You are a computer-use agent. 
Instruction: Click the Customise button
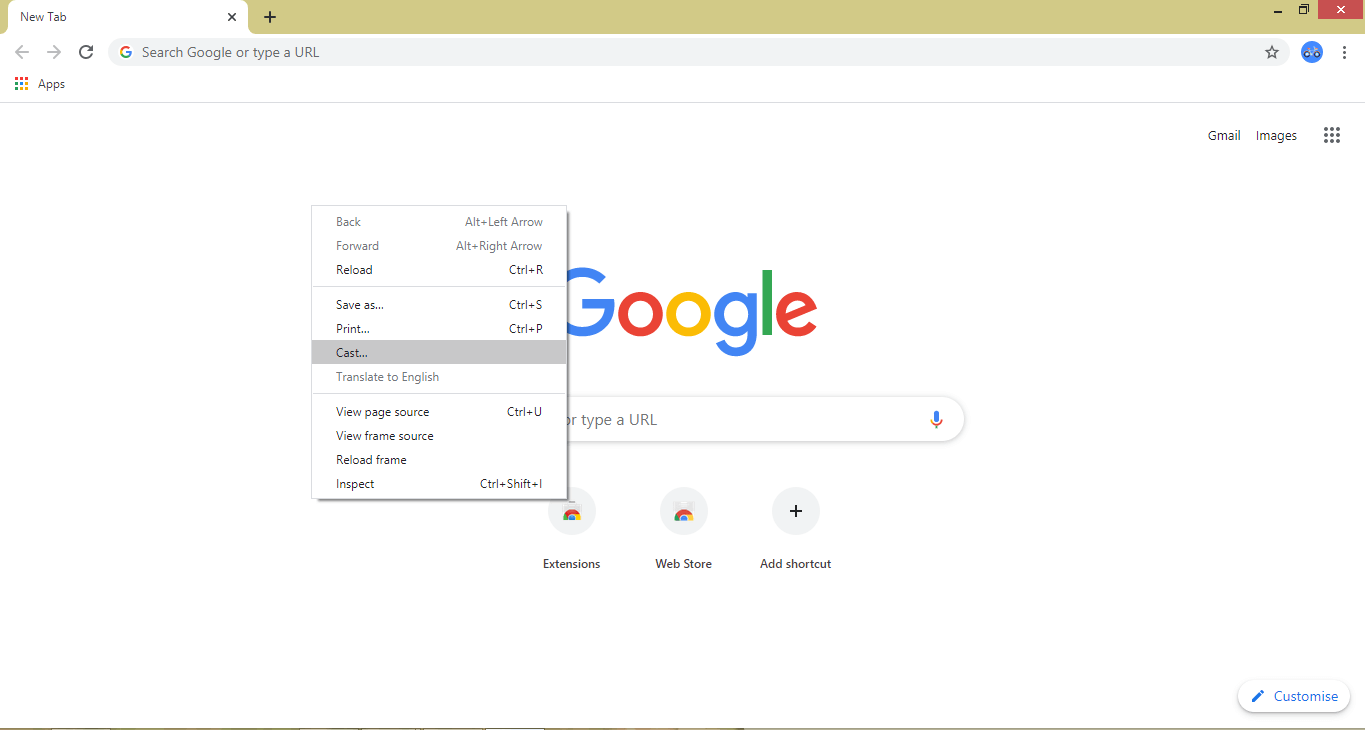point(1294,696)
